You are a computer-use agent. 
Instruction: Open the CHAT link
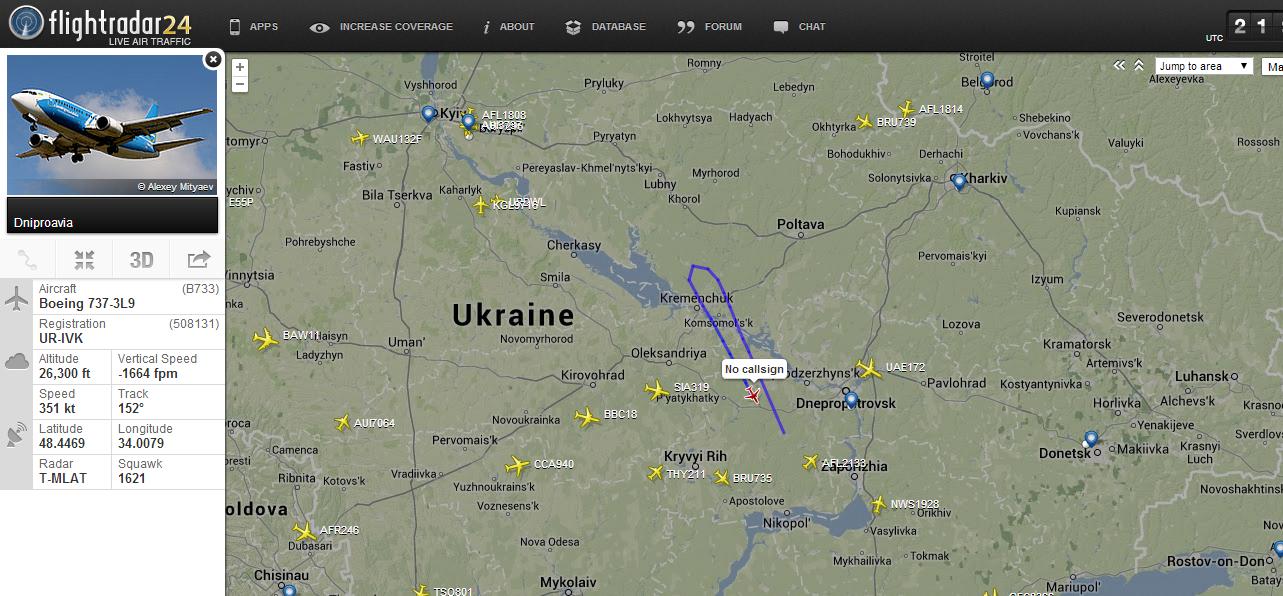tap(800, 27)
